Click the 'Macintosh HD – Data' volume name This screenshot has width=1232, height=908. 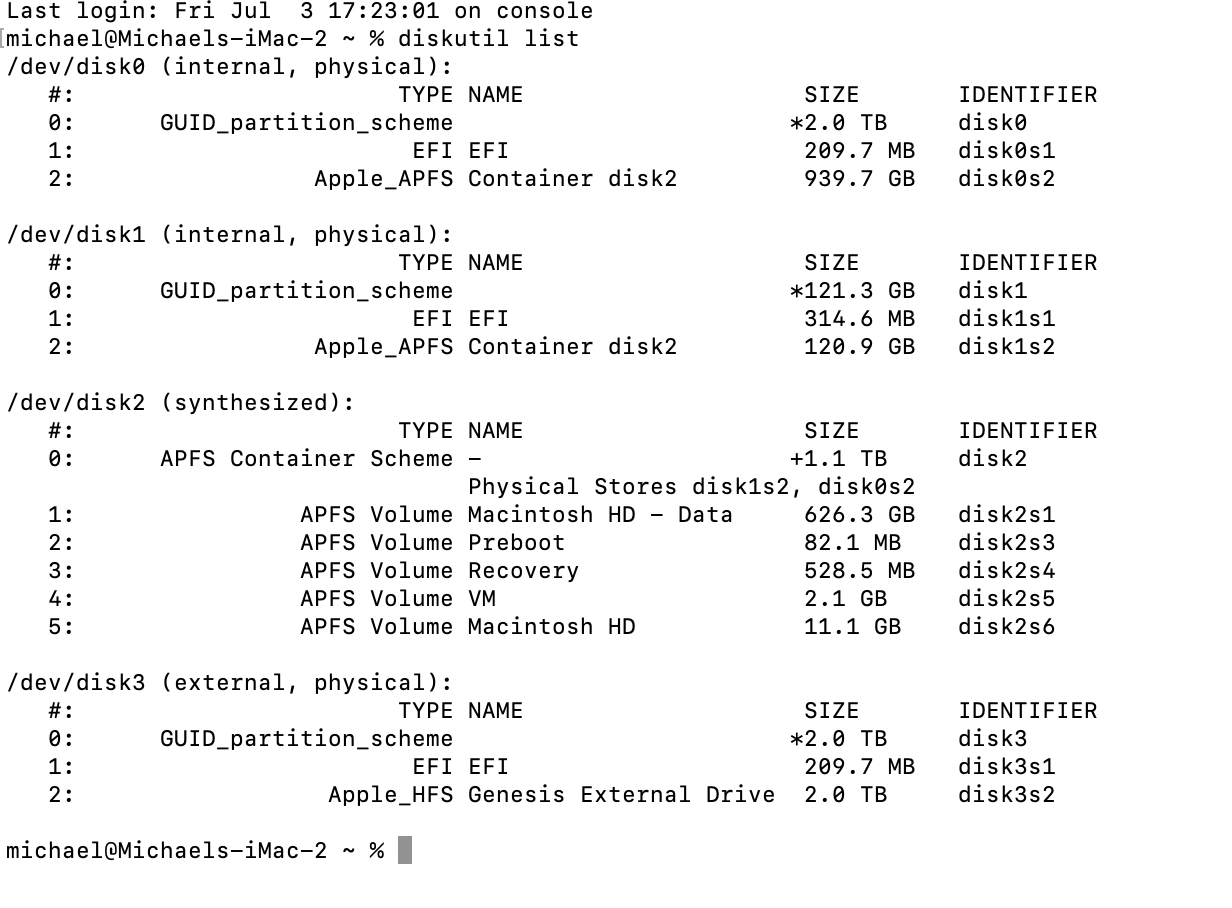(x=600, y=515)
